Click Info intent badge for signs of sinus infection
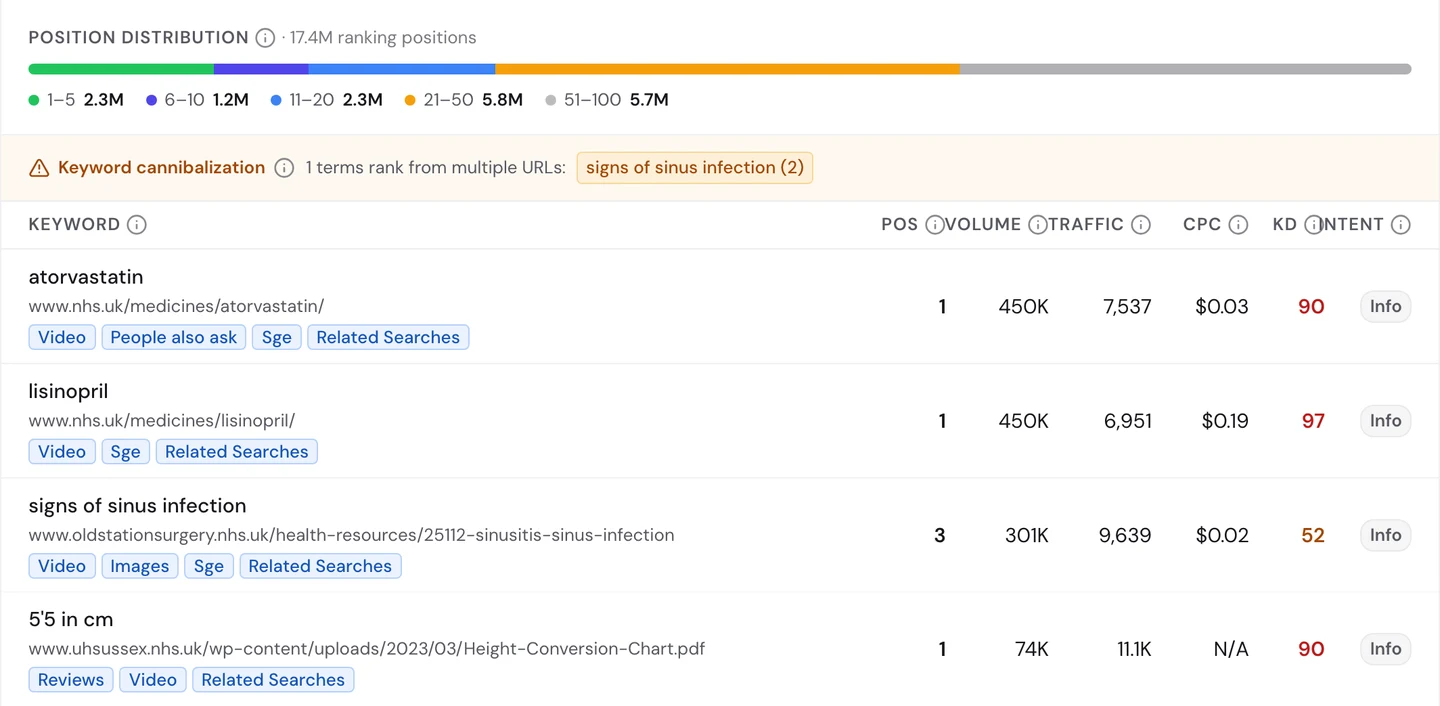The height and width of the screenshot is (706, 1440). 1385,535
